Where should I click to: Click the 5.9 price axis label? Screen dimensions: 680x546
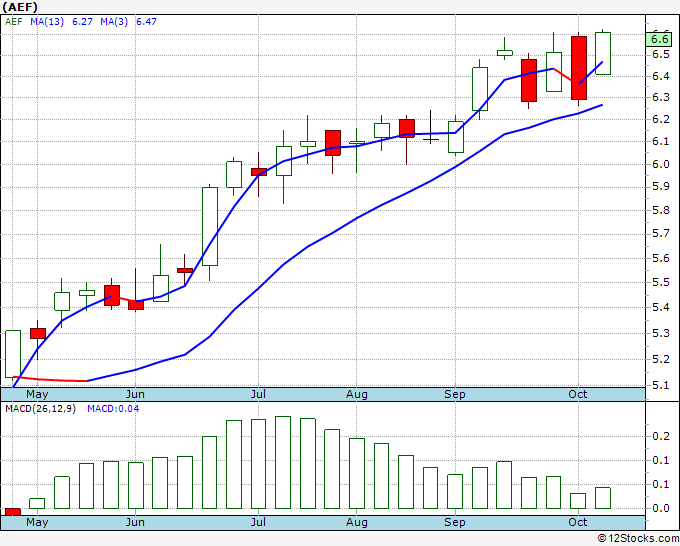click(661, 186)
